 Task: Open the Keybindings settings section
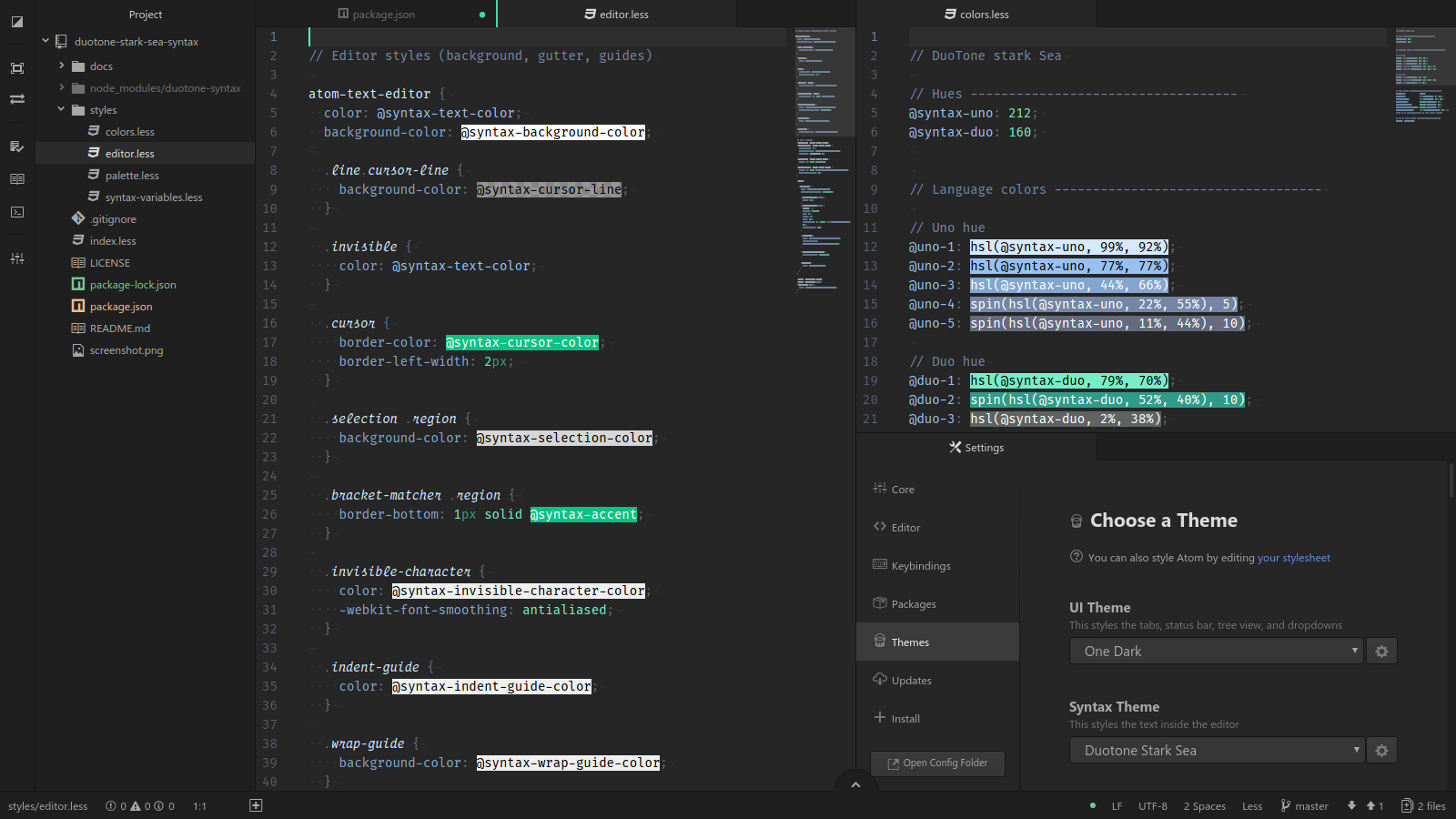[937, 565]
